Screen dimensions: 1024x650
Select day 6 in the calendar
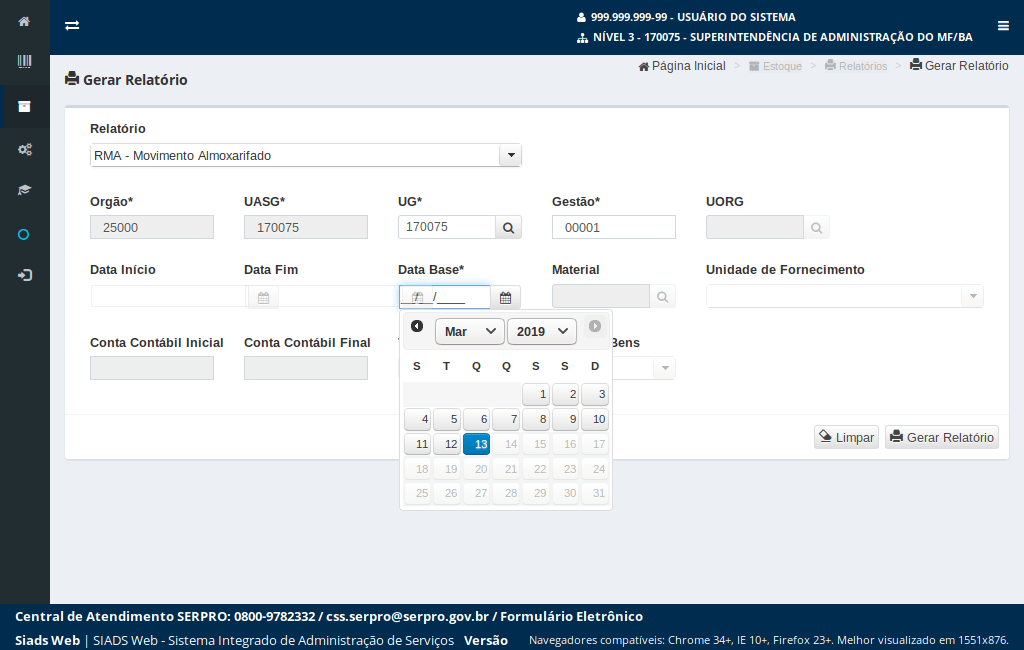pos(476,419)
